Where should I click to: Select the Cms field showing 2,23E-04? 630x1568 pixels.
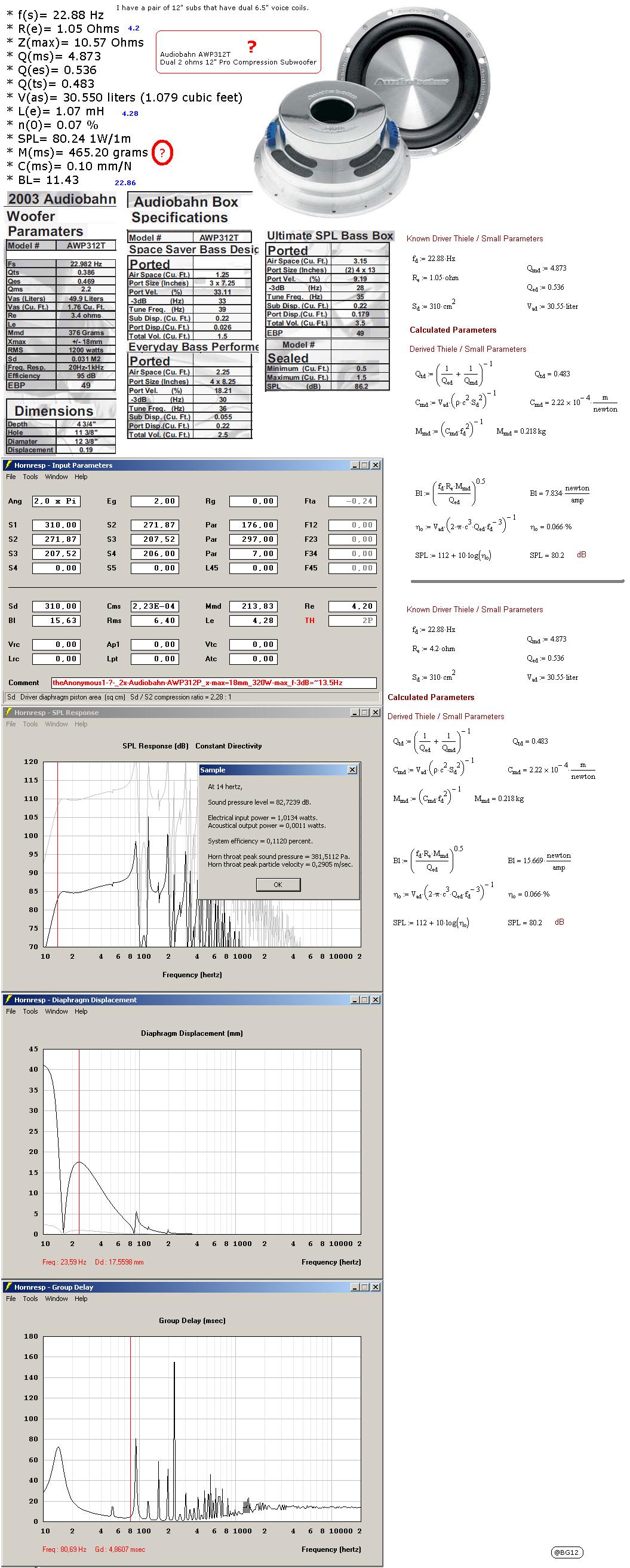pyautogui.click(x=155, y=606)
